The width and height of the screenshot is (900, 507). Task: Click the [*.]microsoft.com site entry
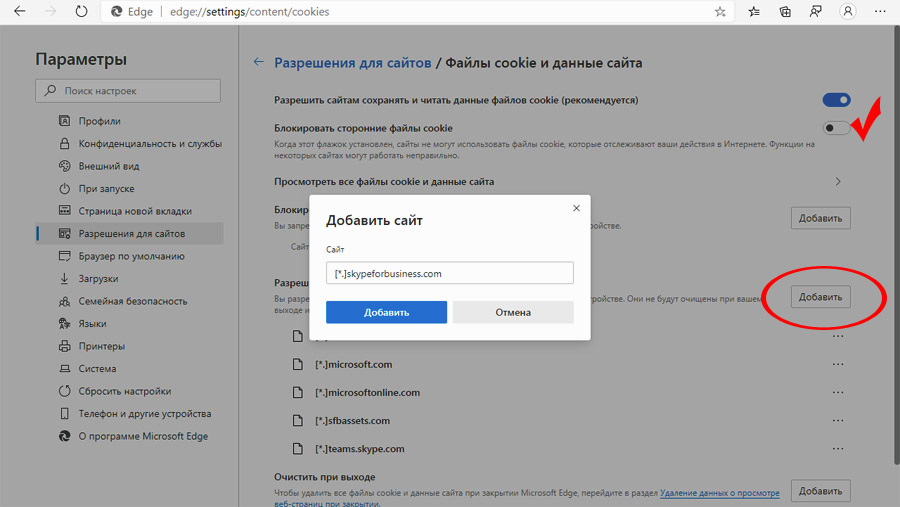354,364
